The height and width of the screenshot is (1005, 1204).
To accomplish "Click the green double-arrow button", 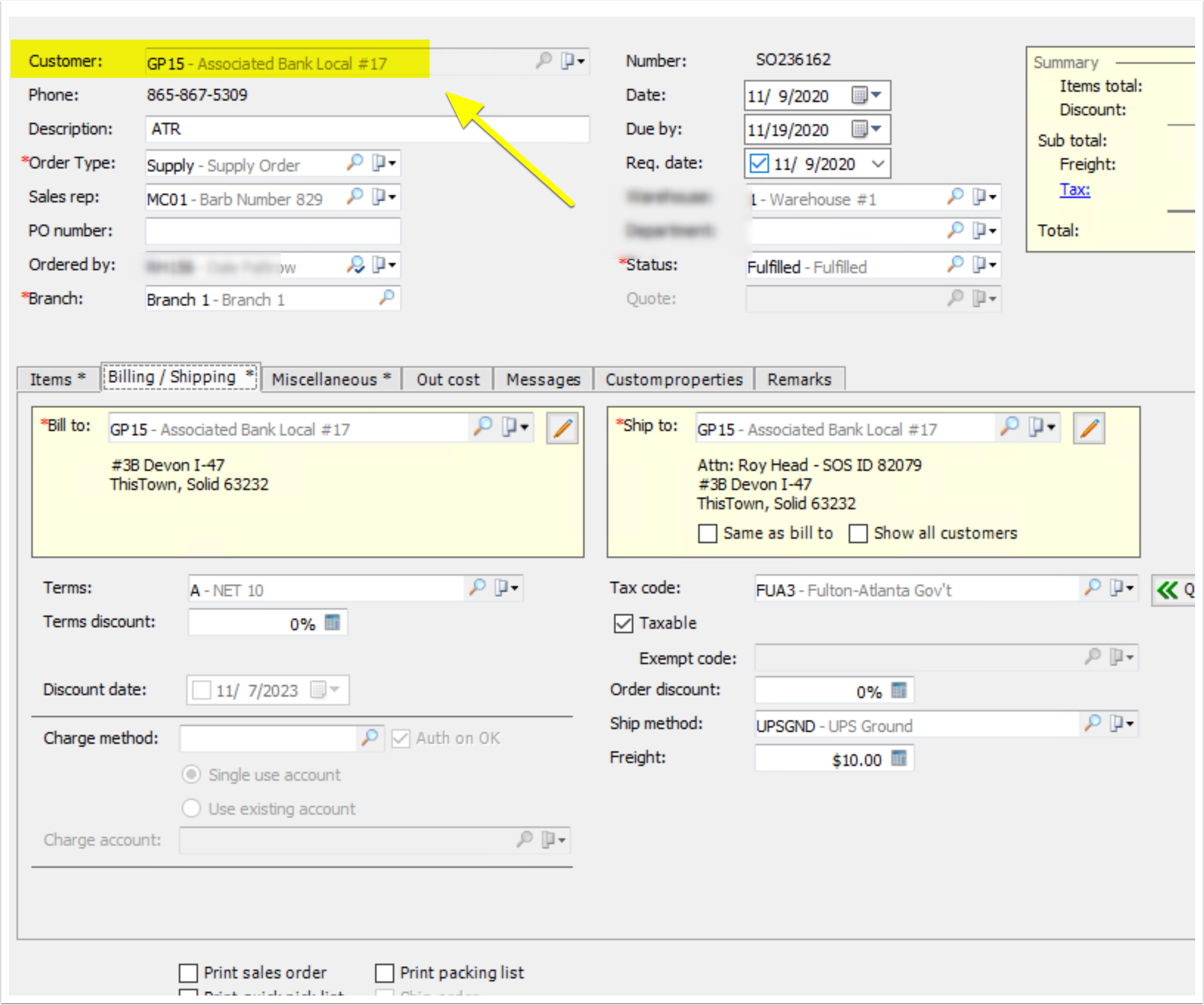I will pyautogui.click(x=1173, y=590).
